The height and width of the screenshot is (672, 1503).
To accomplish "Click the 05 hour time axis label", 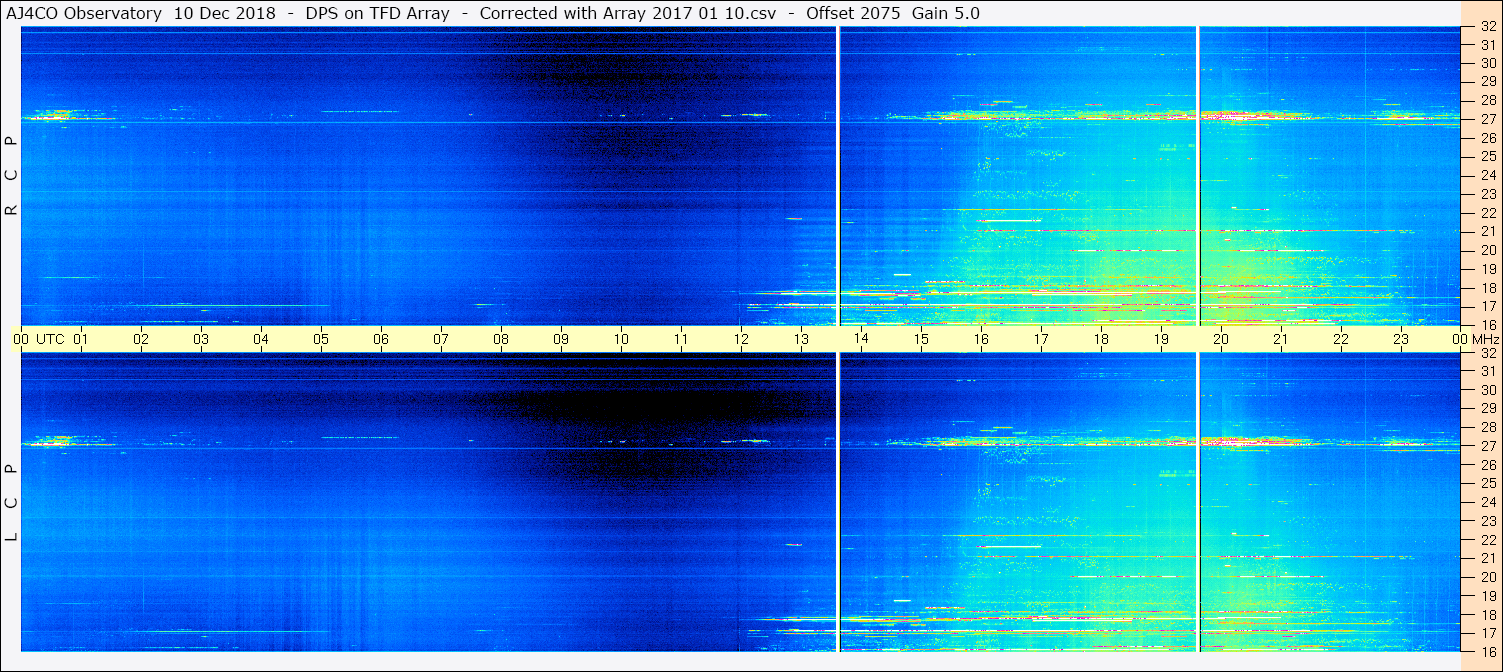I will pyautogui.click(x=321, y=339).
